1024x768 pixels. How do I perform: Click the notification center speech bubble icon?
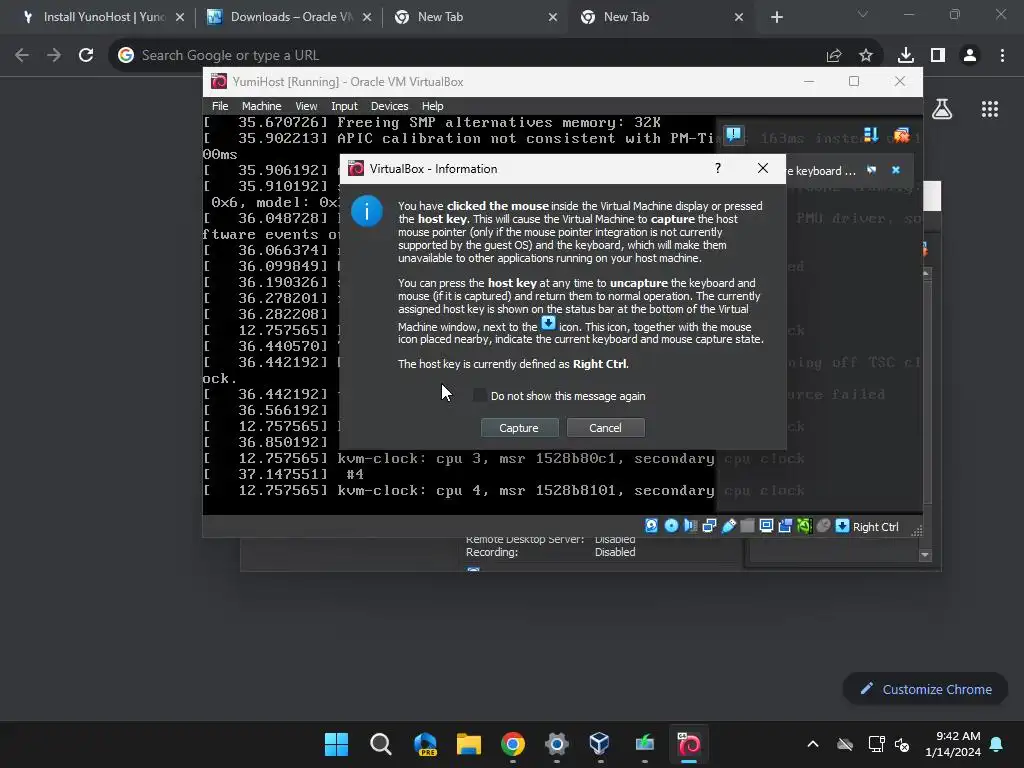click(x=733, y=135)
